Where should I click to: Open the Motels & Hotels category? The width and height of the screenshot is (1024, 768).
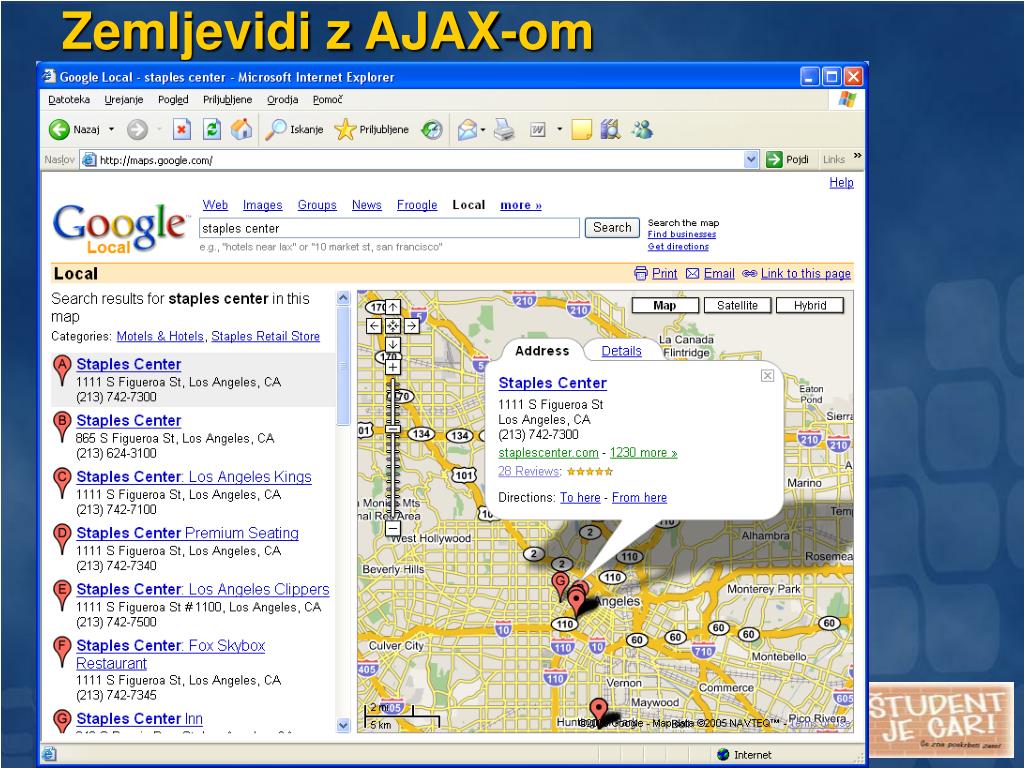(x=160, y=336)
